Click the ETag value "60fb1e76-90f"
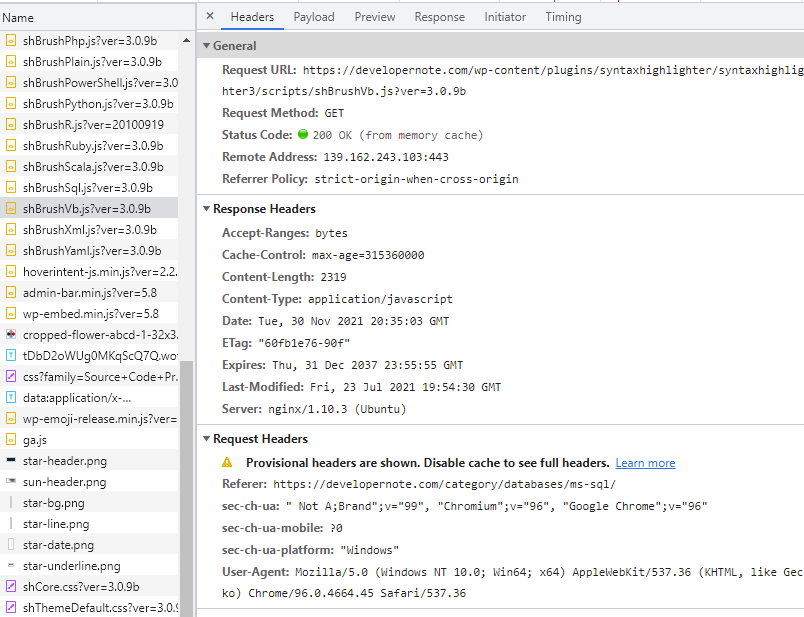804x617 pixels. click(304, 343)
